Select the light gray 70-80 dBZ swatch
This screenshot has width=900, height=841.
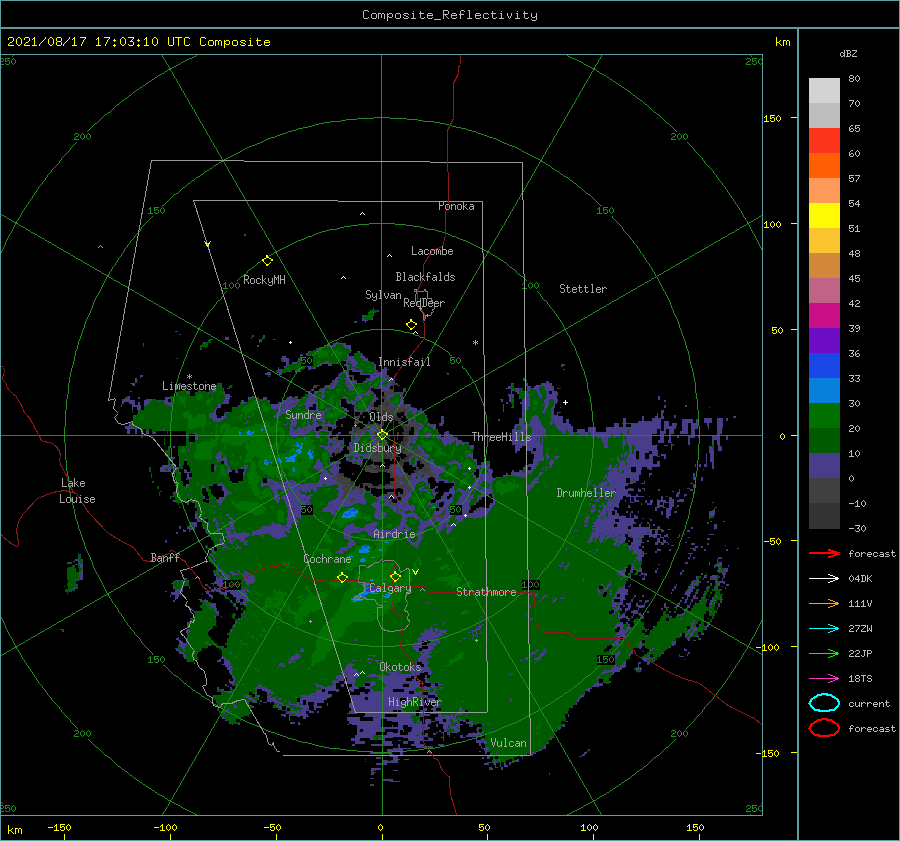point(824,90)
